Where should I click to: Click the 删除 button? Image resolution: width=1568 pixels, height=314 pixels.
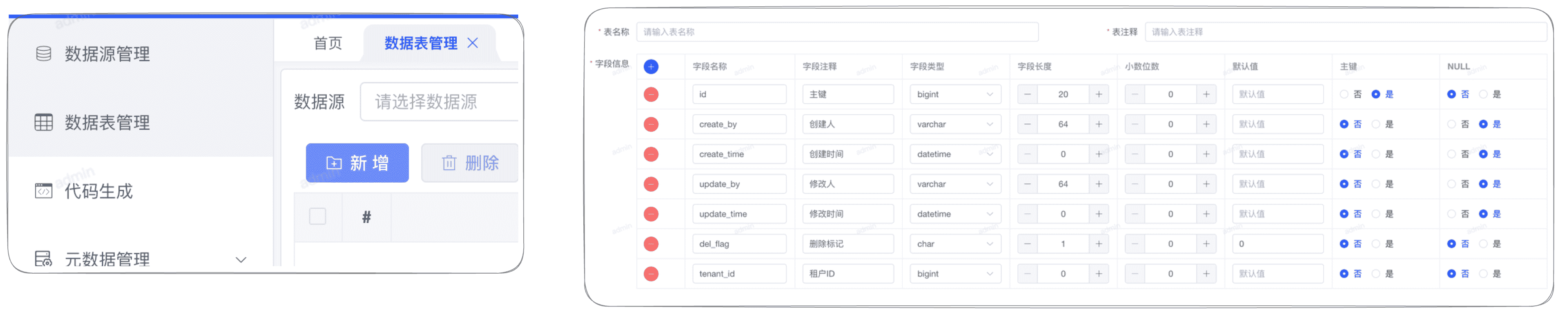[x=470, y=162]
